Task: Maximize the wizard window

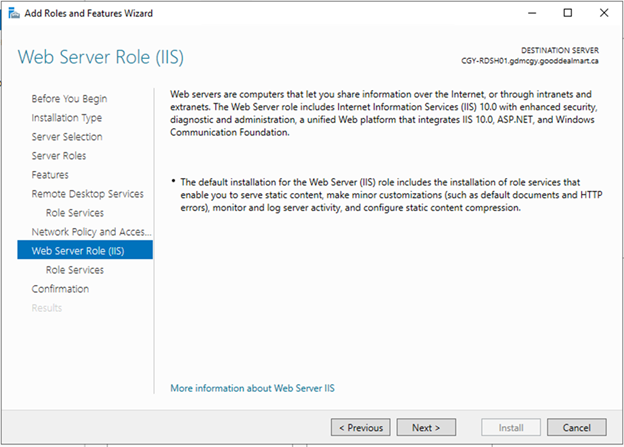Action: (x=568, y=13)
